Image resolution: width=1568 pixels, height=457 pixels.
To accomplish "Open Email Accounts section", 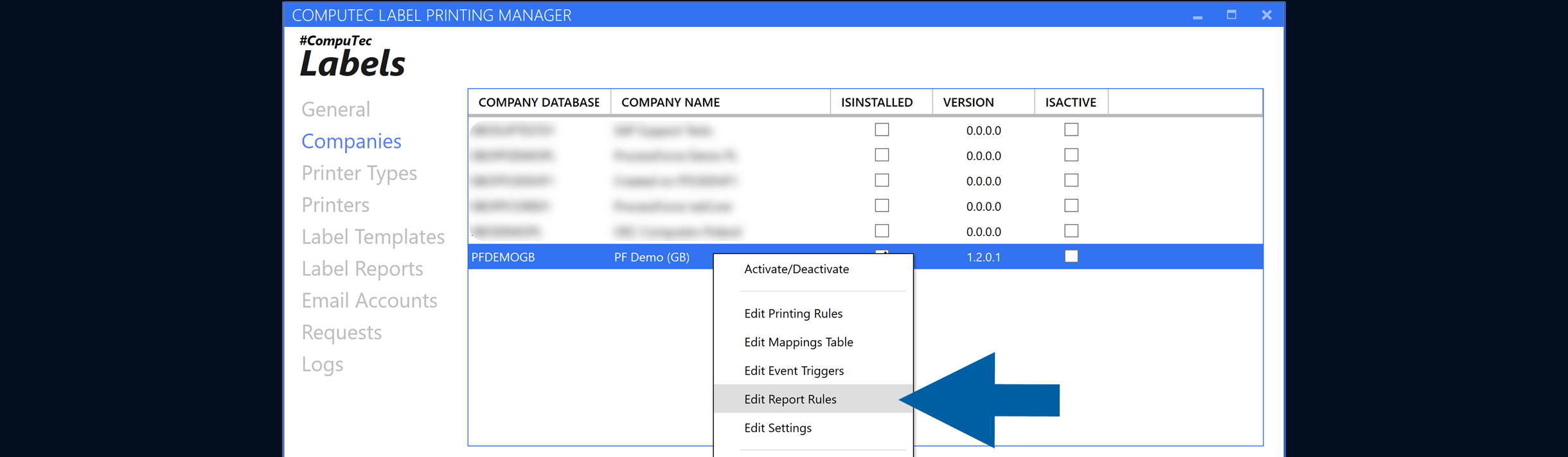I will click(370, 301).
